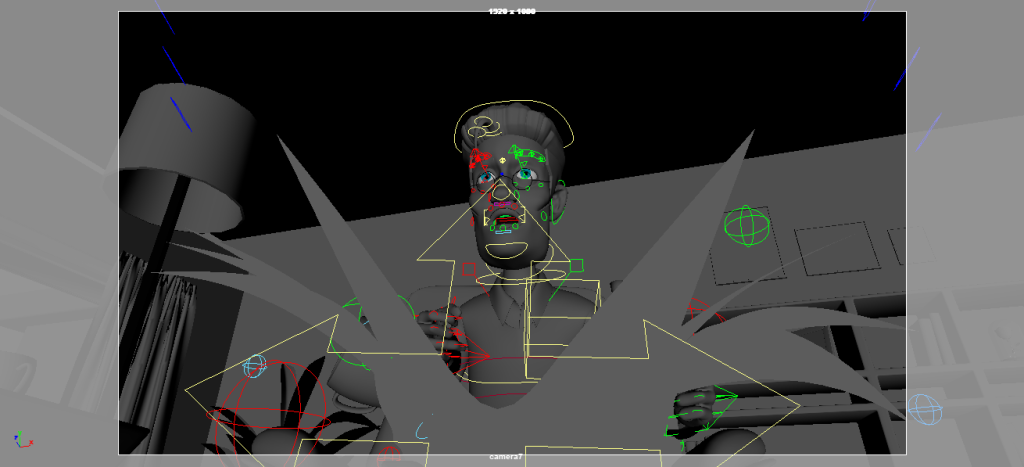Click the green square shoulder control

pos(576,265)
